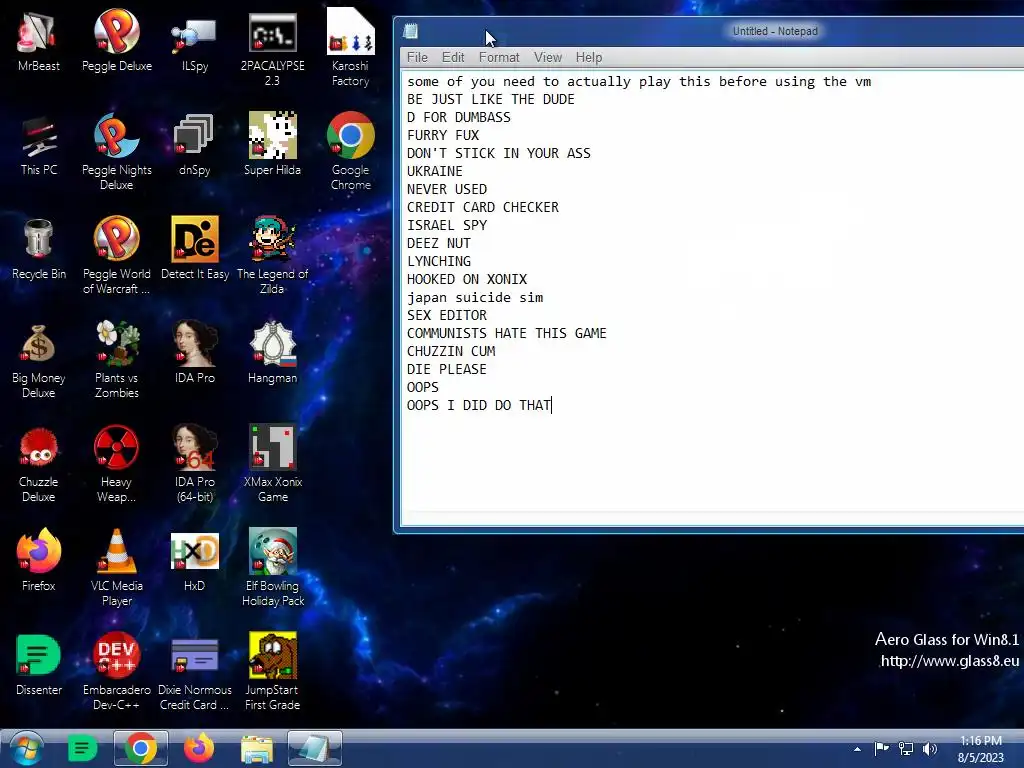Open the Help menu in Notepad

click(588, 57)
